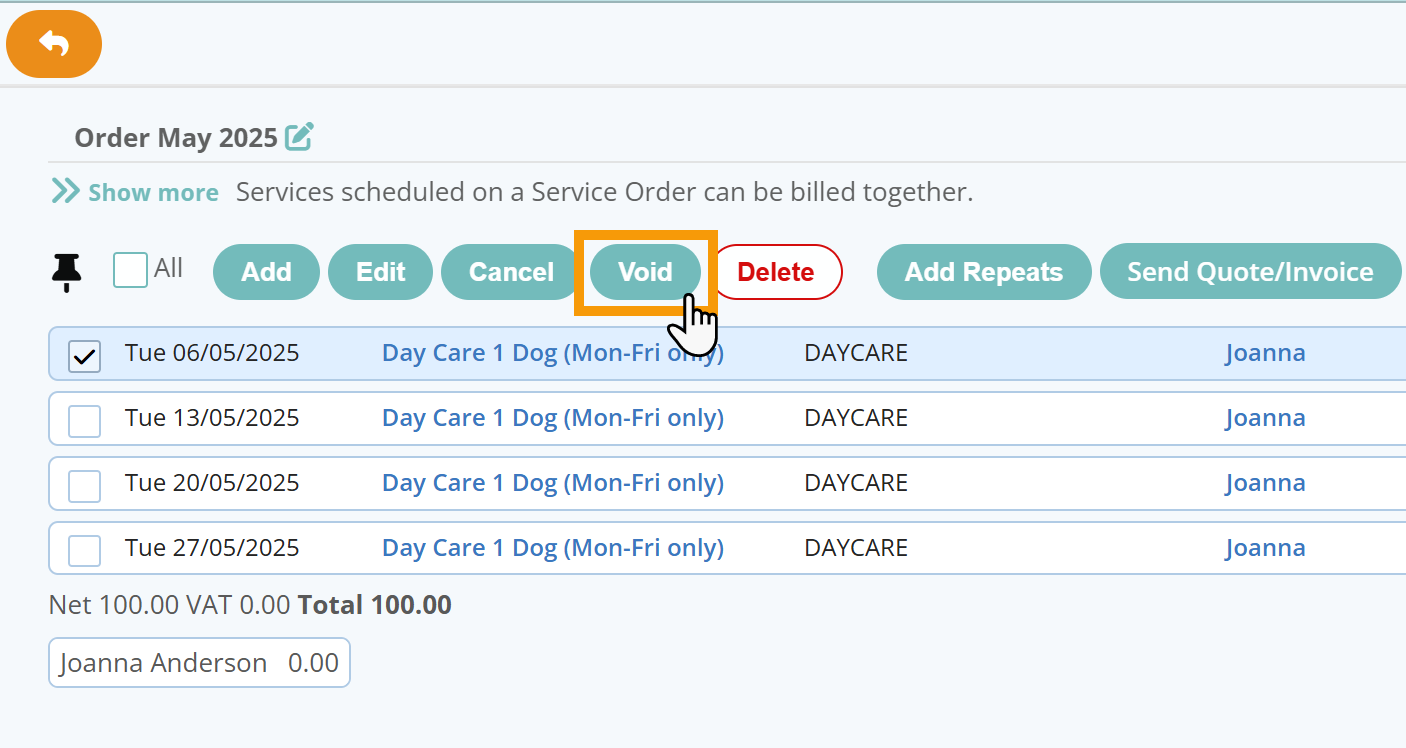The image size is (1406, 748).
Task: Click the Joanna Anderson balance box
Action: [199, 663]
